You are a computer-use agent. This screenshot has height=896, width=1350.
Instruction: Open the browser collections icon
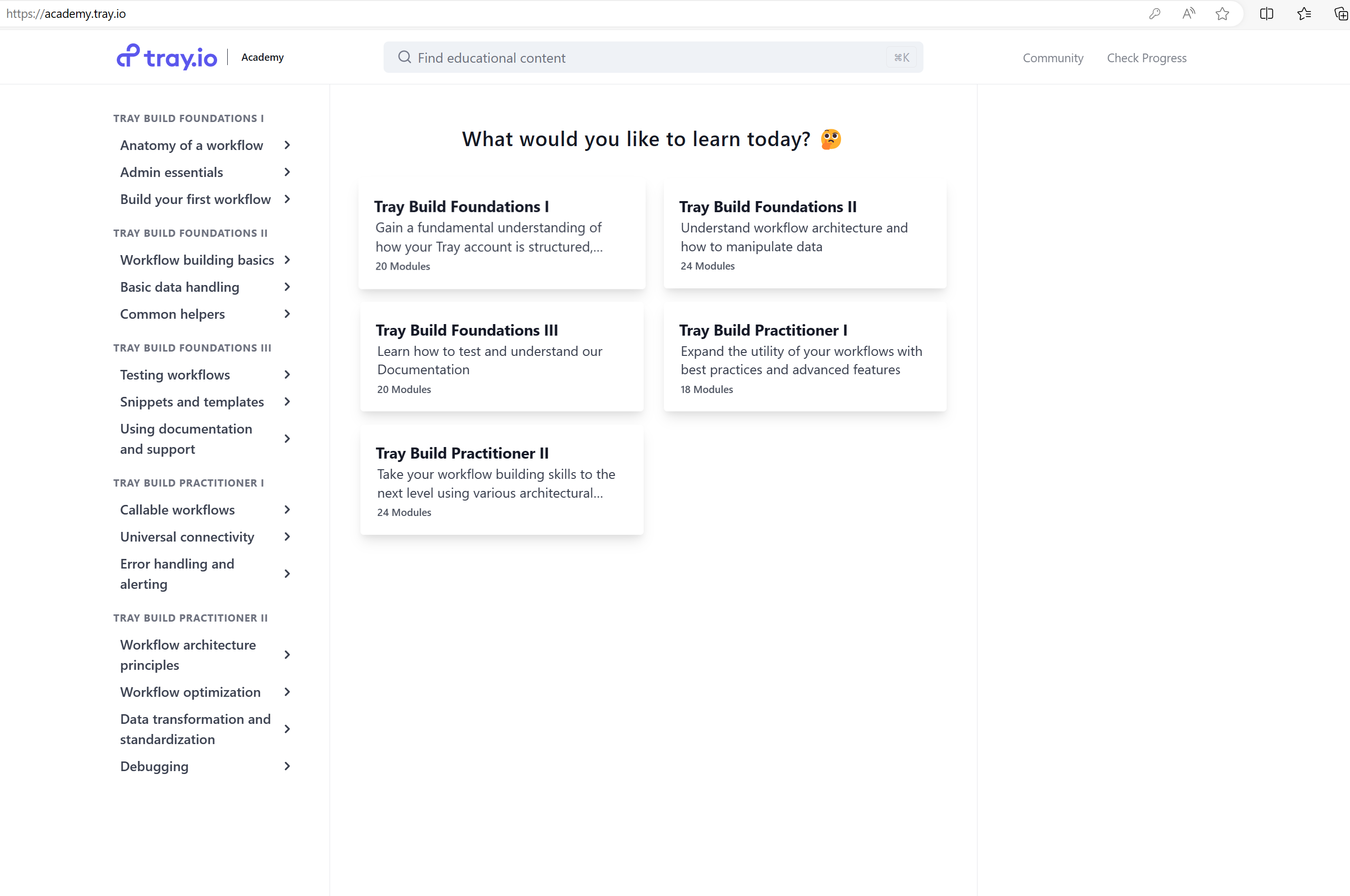pyautogui.click(x=1340, y=14)
